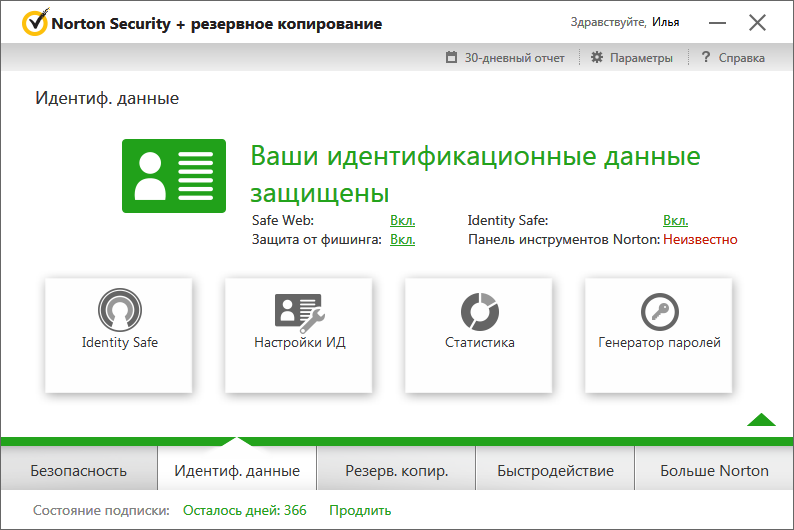Click the gear icon for Параметры

[597, 57]
